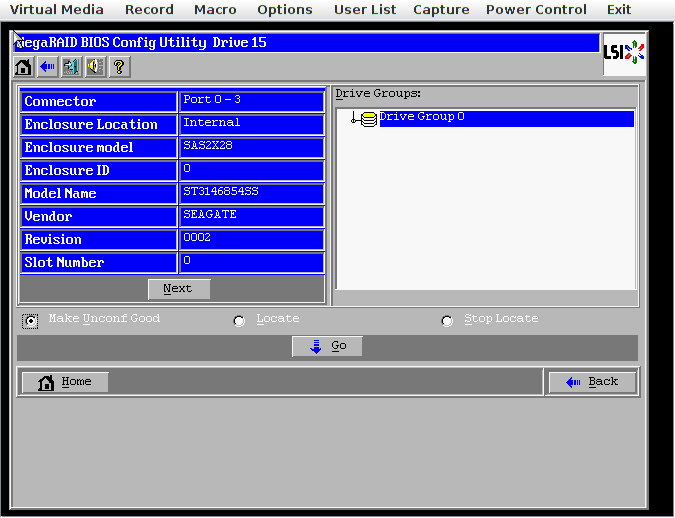Click the speaker alarm toolbar icon
675x518 pixels.
96,67
